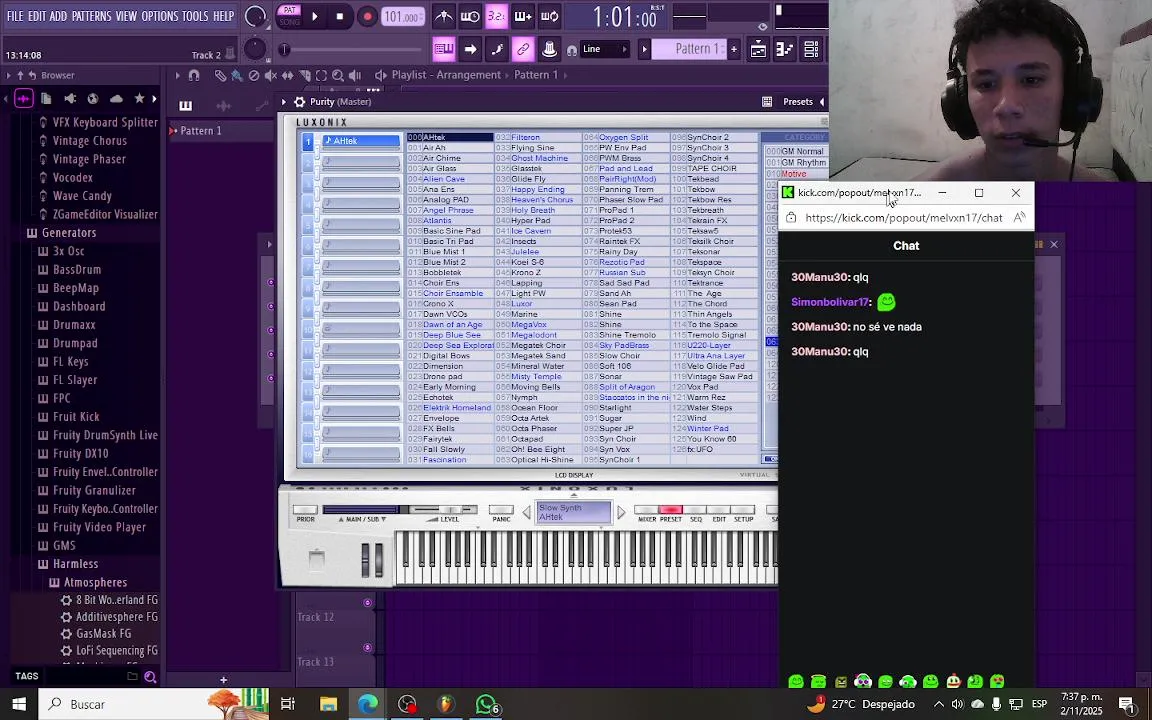
Task: Click the Browser audio waveform tab icon
Action: 24,98
